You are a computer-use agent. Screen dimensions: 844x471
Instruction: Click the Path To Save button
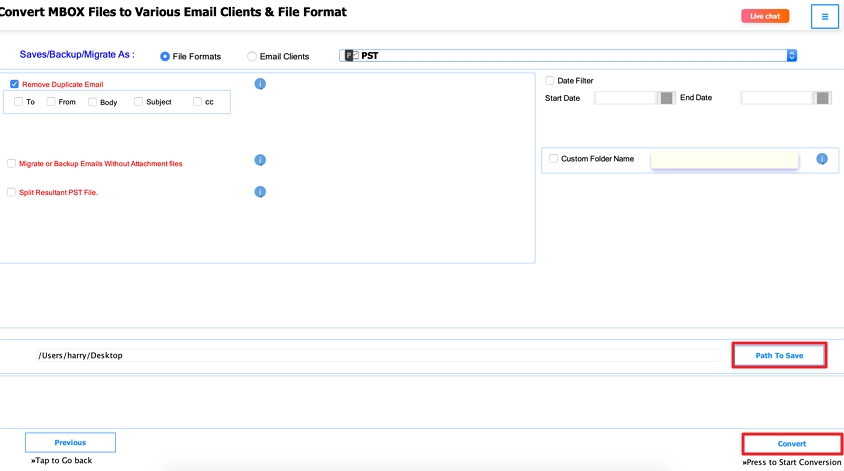(779, 356)
